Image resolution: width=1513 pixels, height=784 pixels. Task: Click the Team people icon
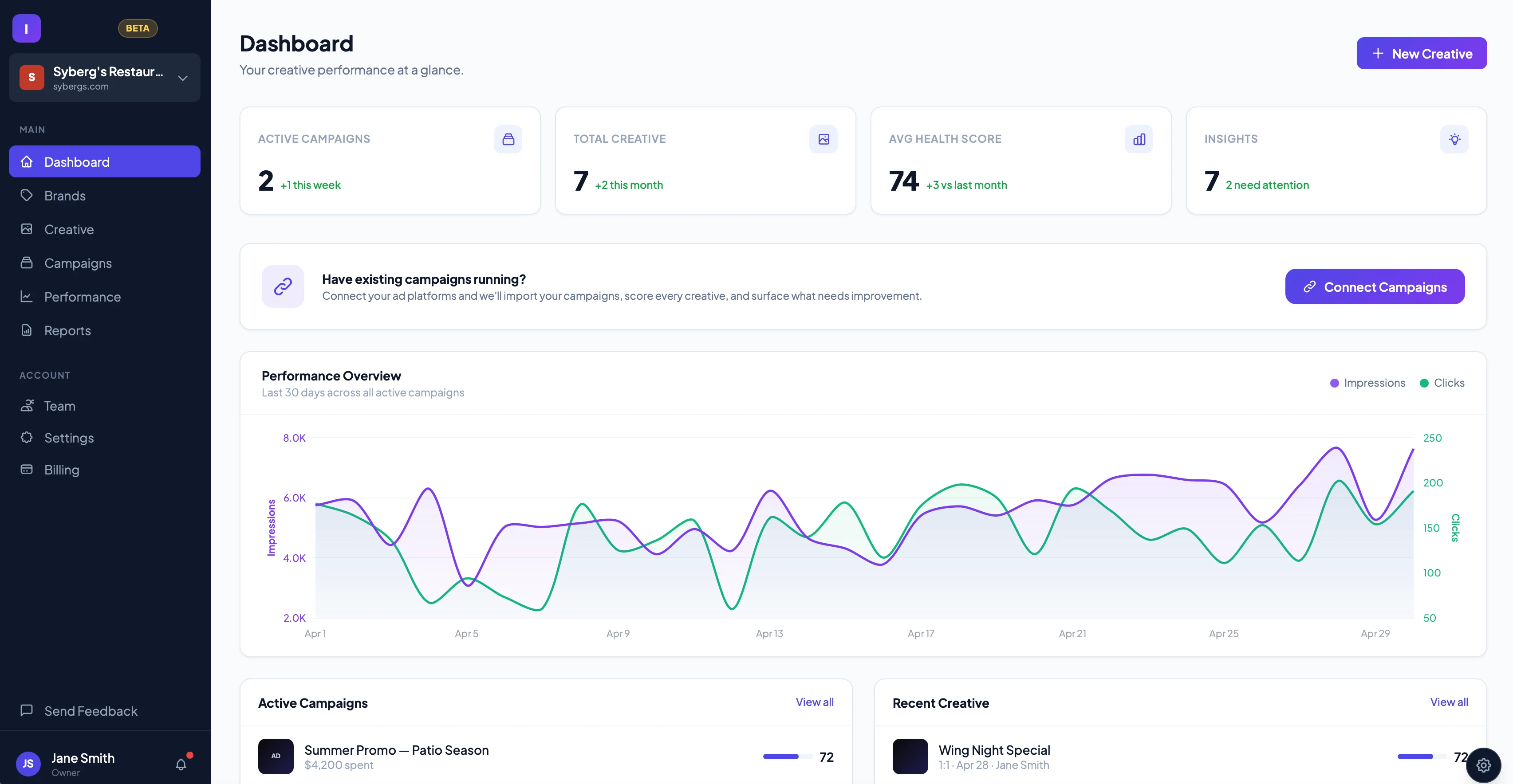coord(27,405)
